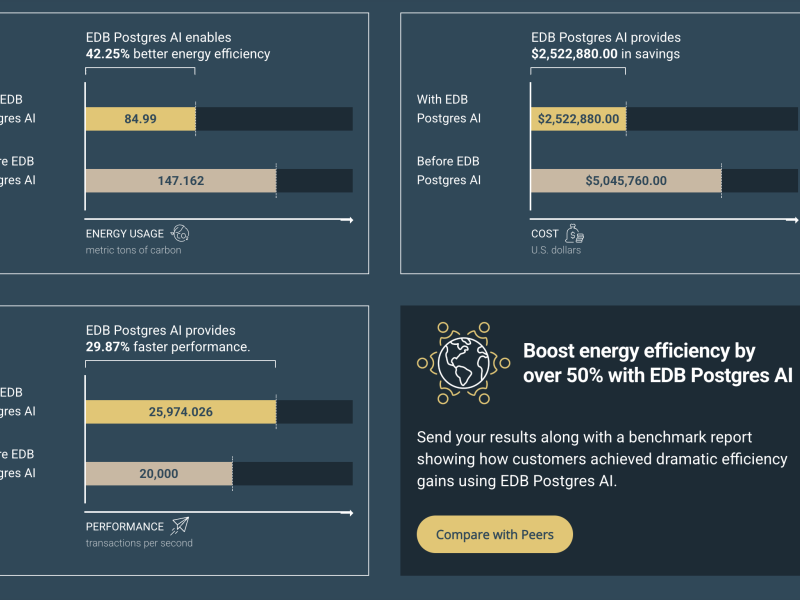Click the Cost money bag icon
Viewport: 800px width, 600px height.
(x=574, y=234)
